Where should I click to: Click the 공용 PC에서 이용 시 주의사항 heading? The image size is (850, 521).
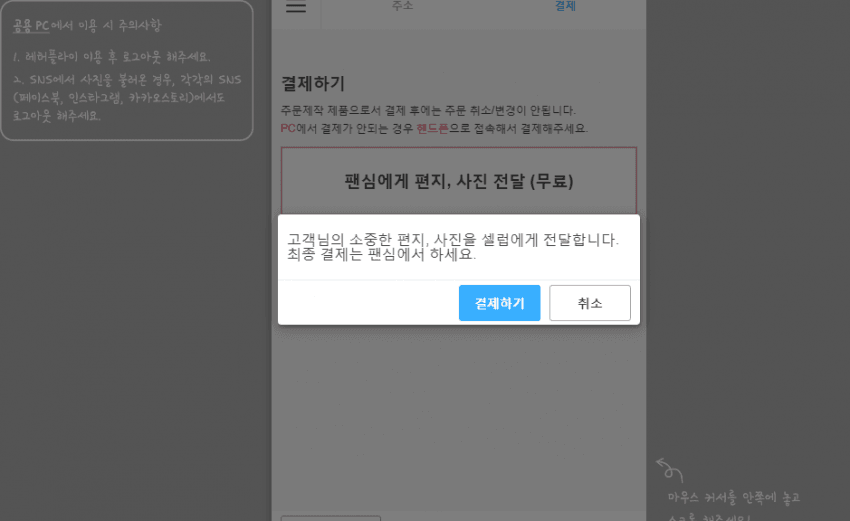tap(87, 25)
